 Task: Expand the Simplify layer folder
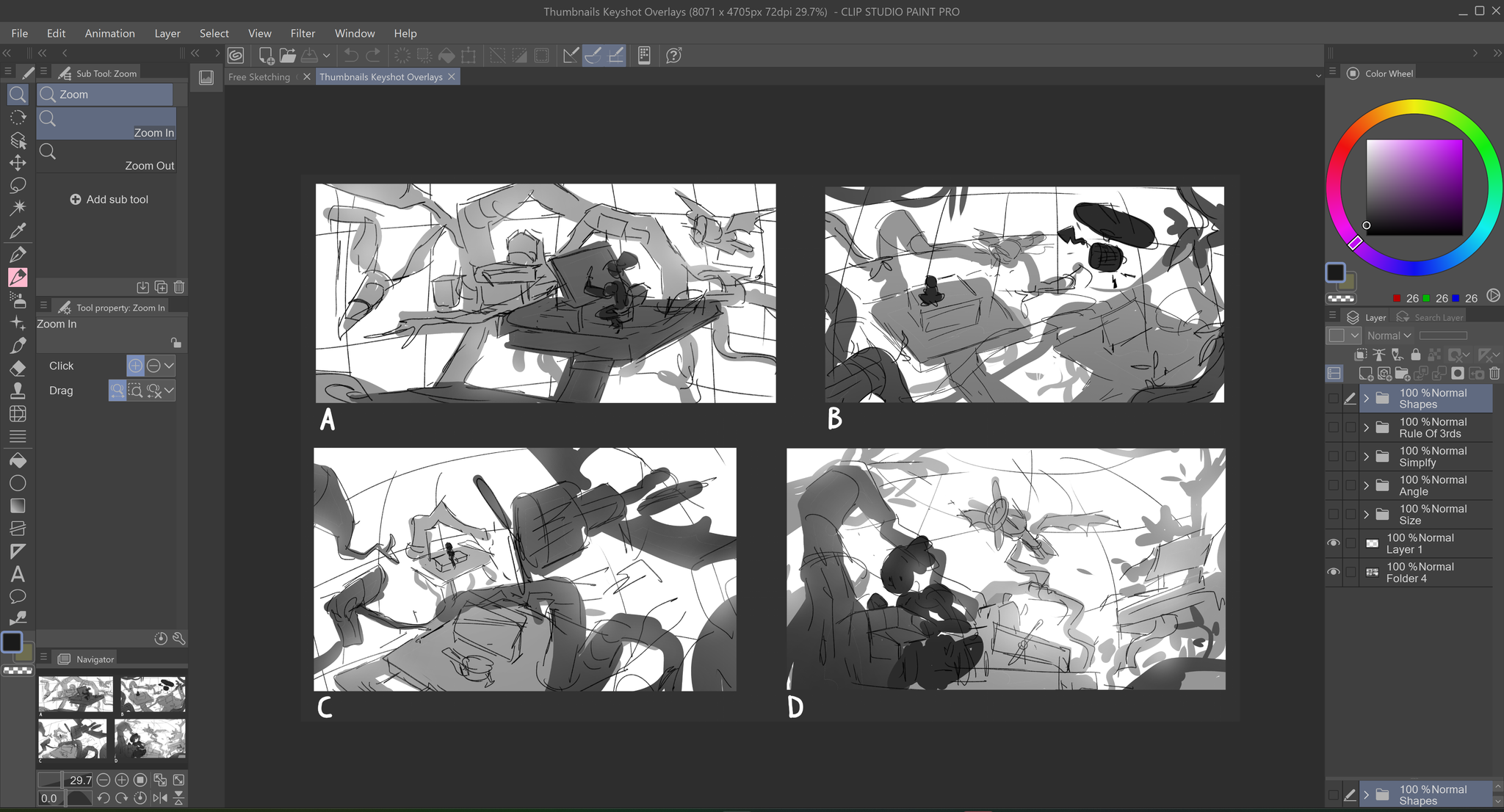(1366, 457)
